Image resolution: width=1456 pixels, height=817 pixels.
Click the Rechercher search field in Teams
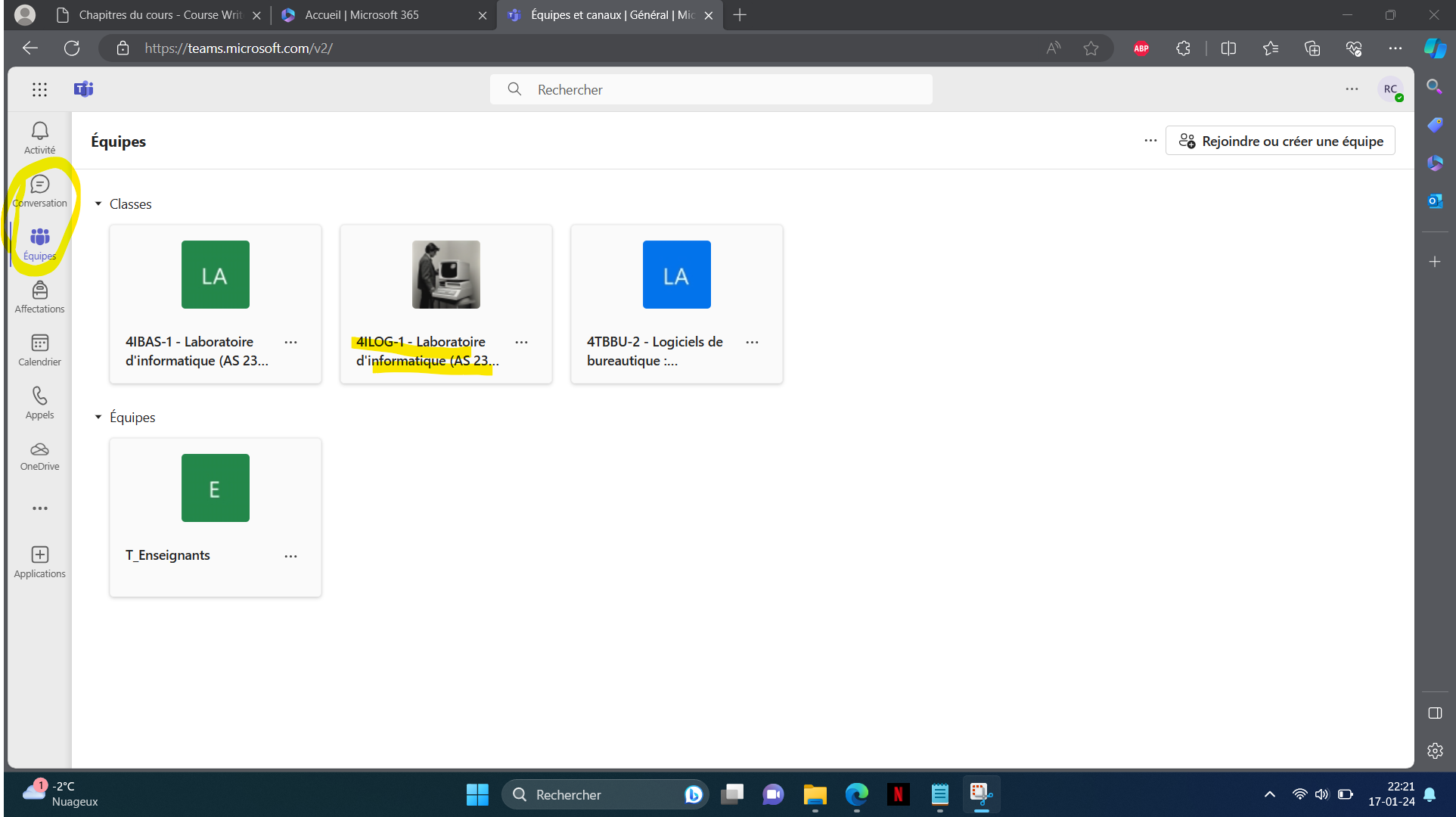711,89
